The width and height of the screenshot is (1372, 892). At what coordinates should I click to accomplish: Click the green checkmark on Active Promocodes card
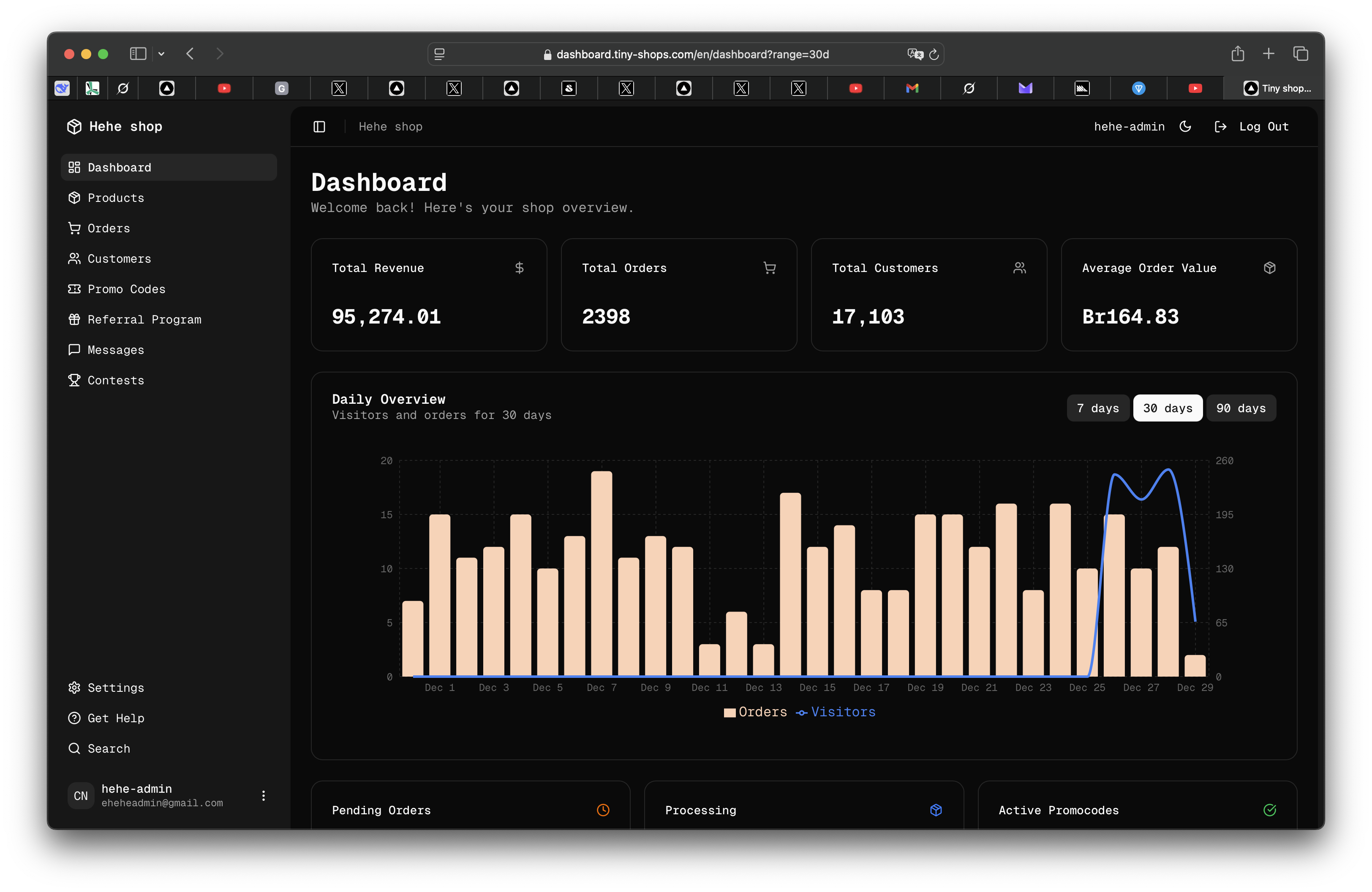click(x=1269, y=810)
